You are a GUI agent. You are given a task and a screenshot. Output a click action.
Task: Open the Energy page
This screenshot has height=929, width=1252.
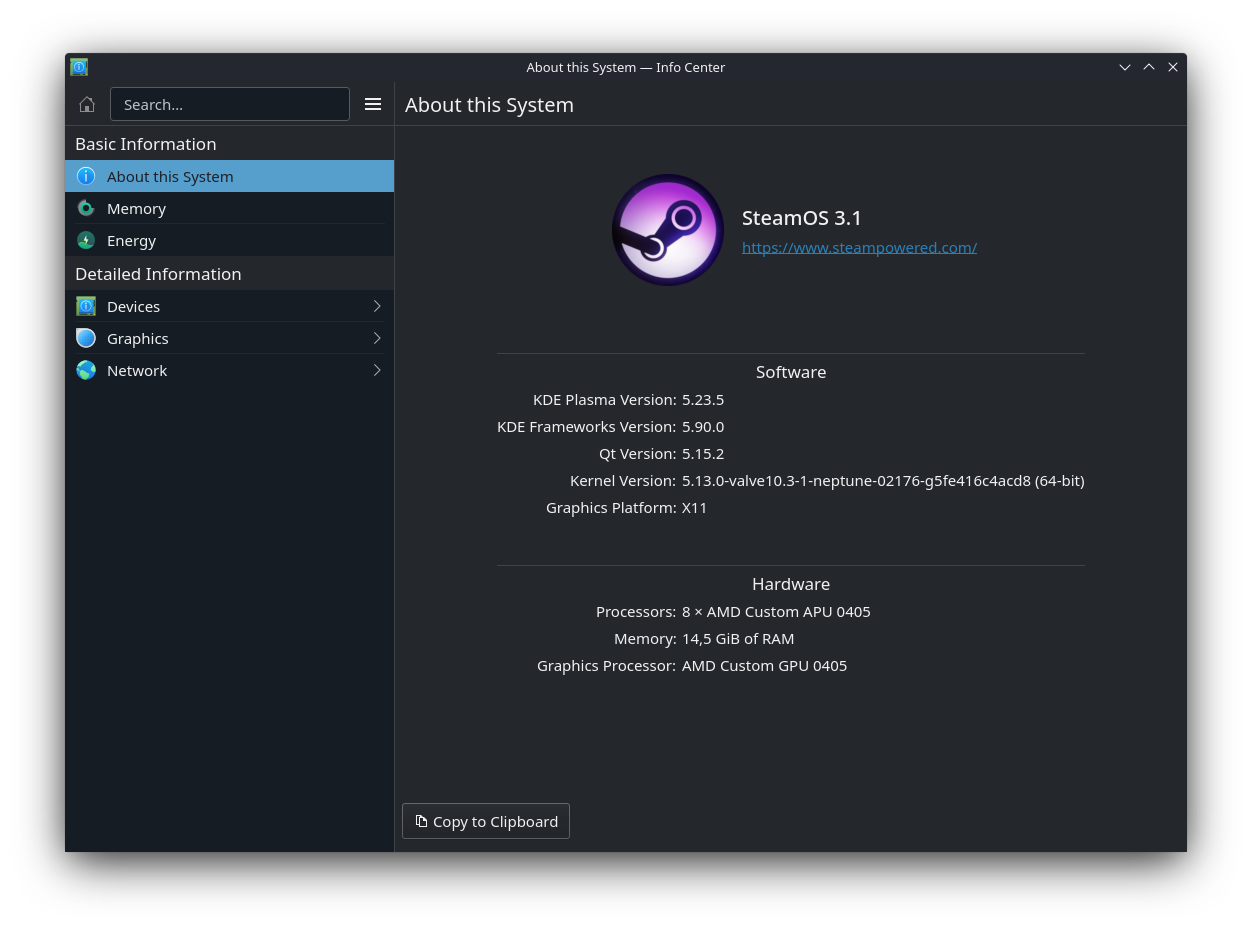pos(230,240)
